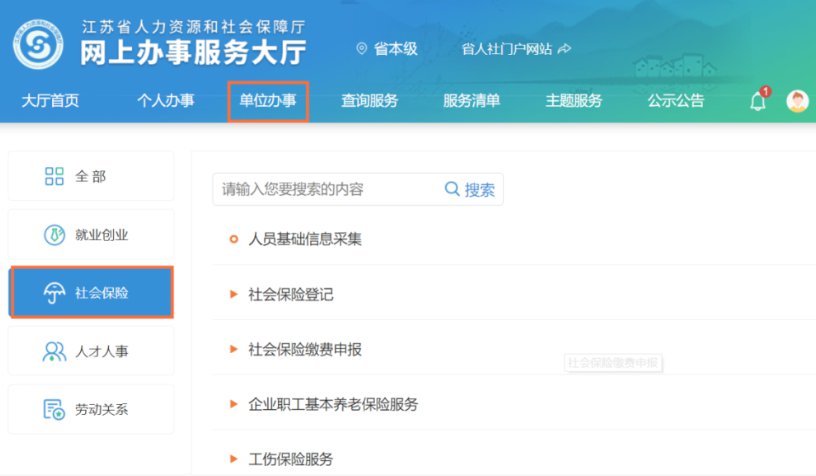The height and width of the screenshot is (476, 816).
Task: Click the share arrow after 省人社门户网站
Action: 565,49
